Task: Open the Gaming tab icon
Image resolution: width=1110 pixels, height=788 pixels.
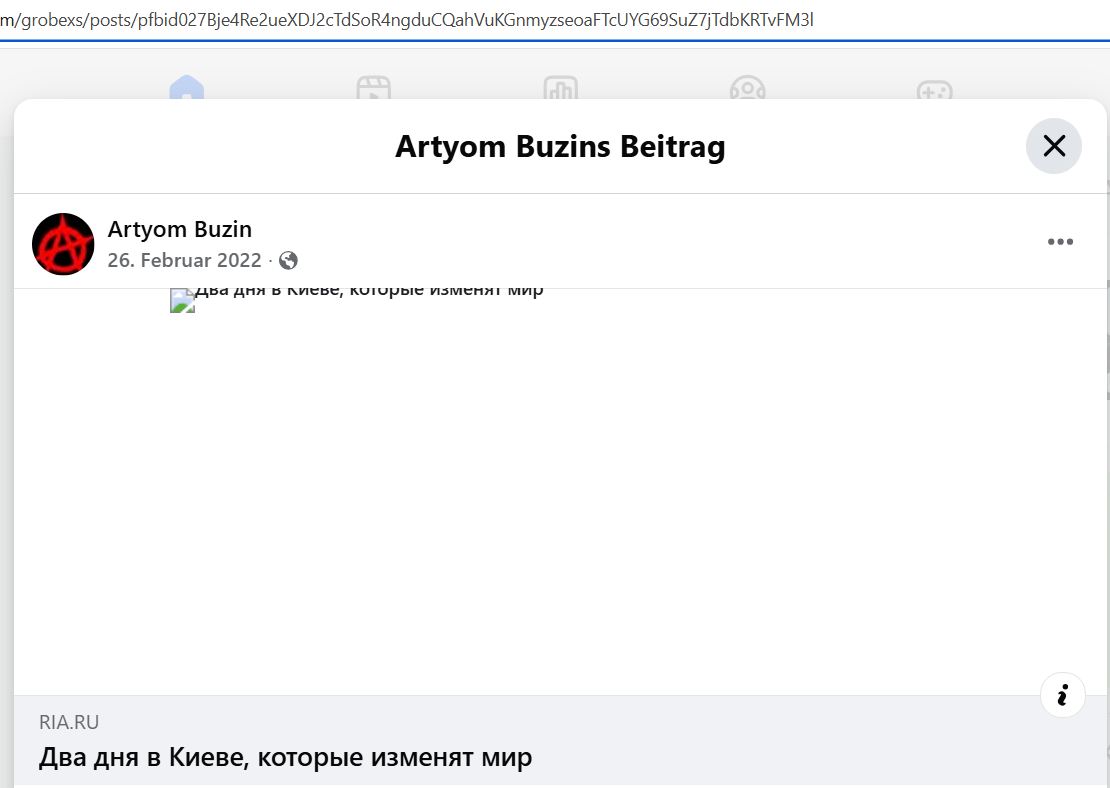Action: (x=934, y=88)
